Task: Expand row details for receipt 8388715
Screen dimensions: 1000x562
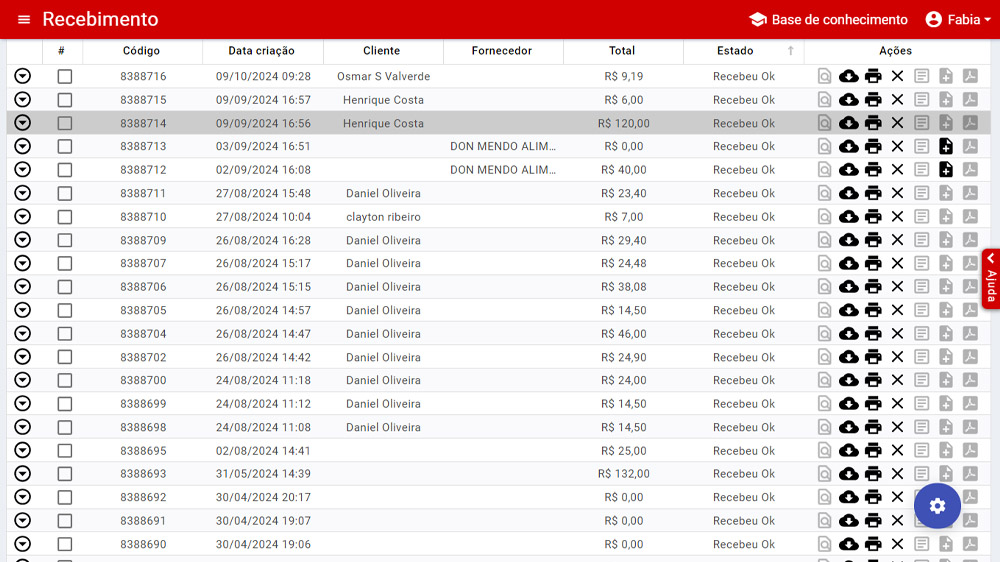Action: coord(23,100)
